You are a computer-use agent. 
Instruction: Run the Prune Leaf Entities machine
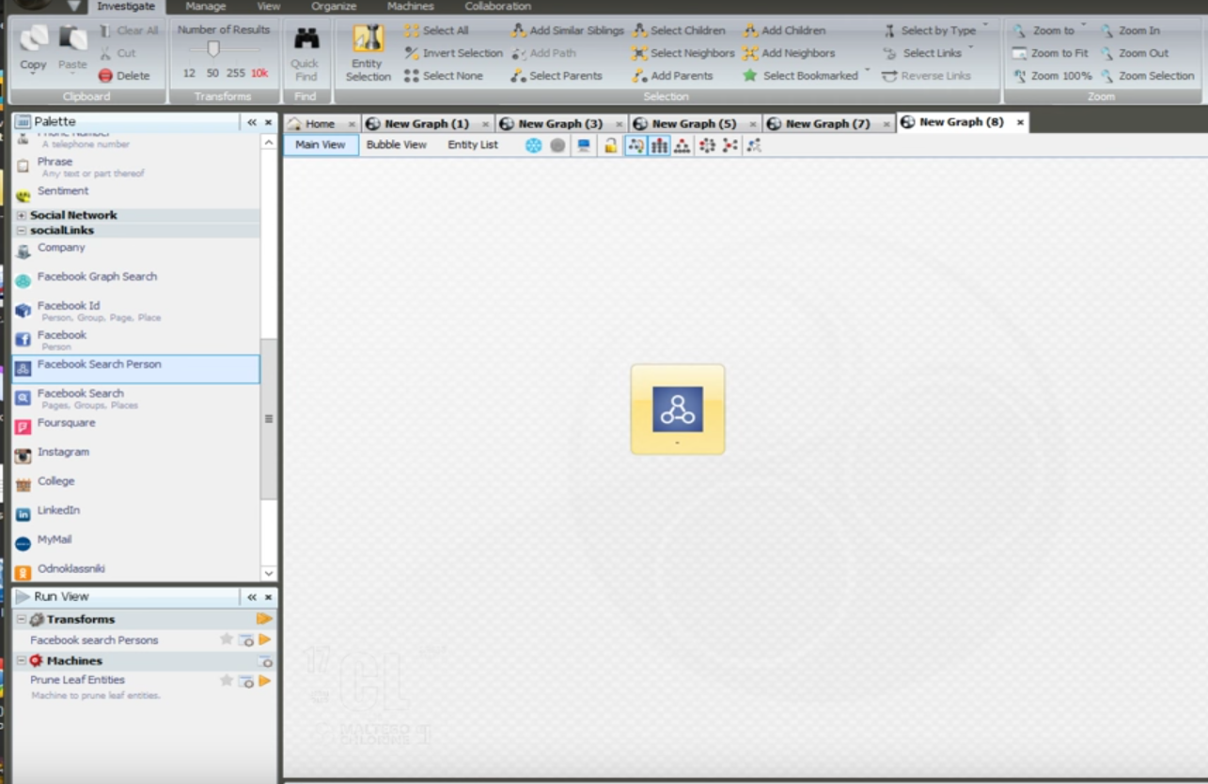click(x=265, y=681)
